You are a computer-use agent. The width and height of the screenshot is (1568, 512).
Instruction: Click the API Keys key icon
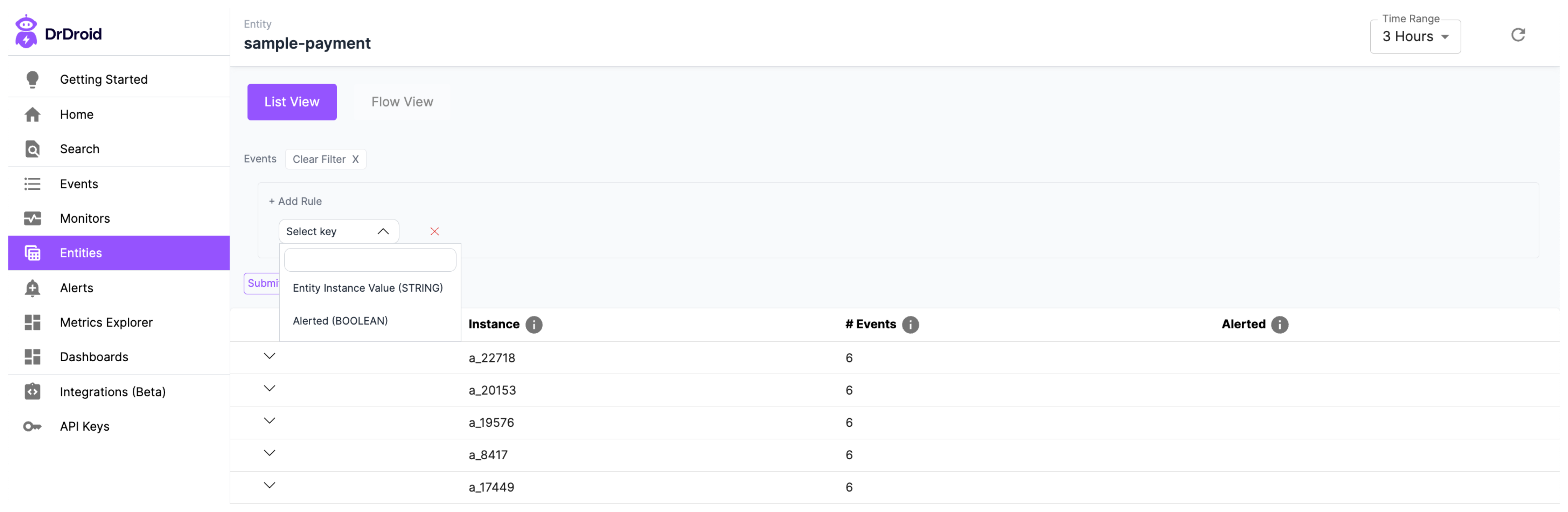32,427
